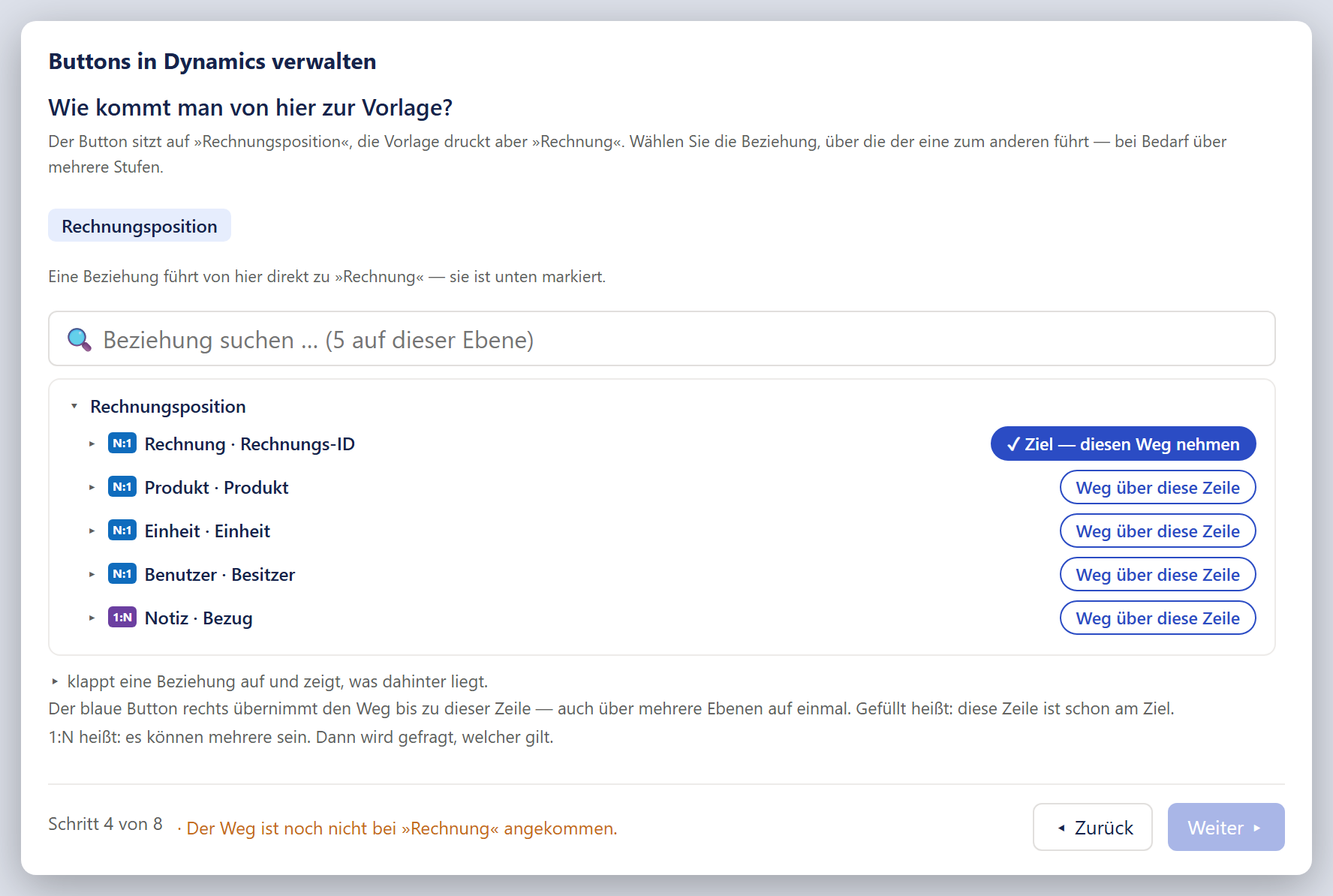The width and height of the screenshot is (1333, 896).
Task: Expand the Rechnung · Rechnungs-ID relation
Action: (x=92, y=443)
